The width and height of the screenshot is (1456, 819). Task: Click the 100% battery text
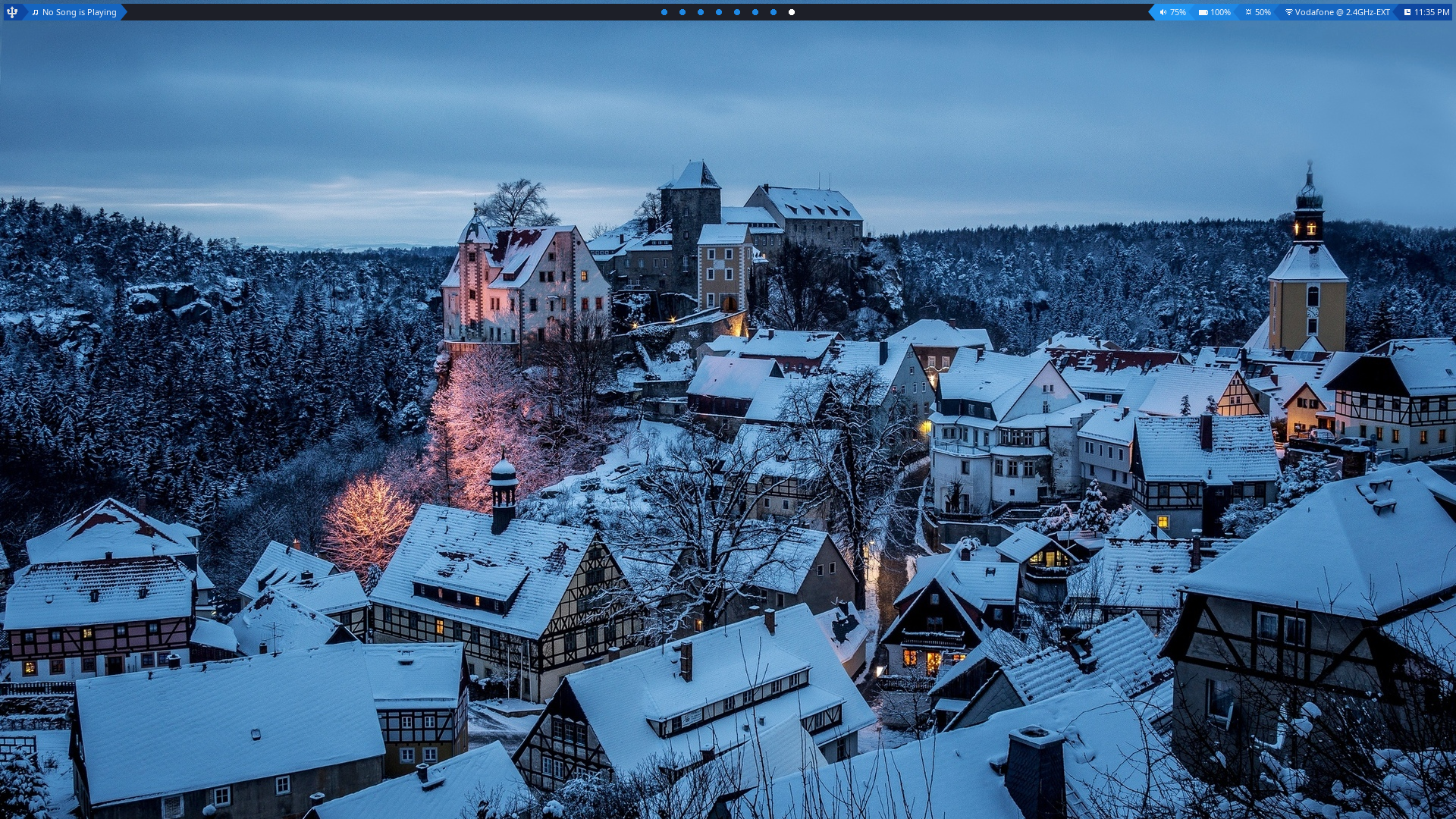pos(1220,12)
